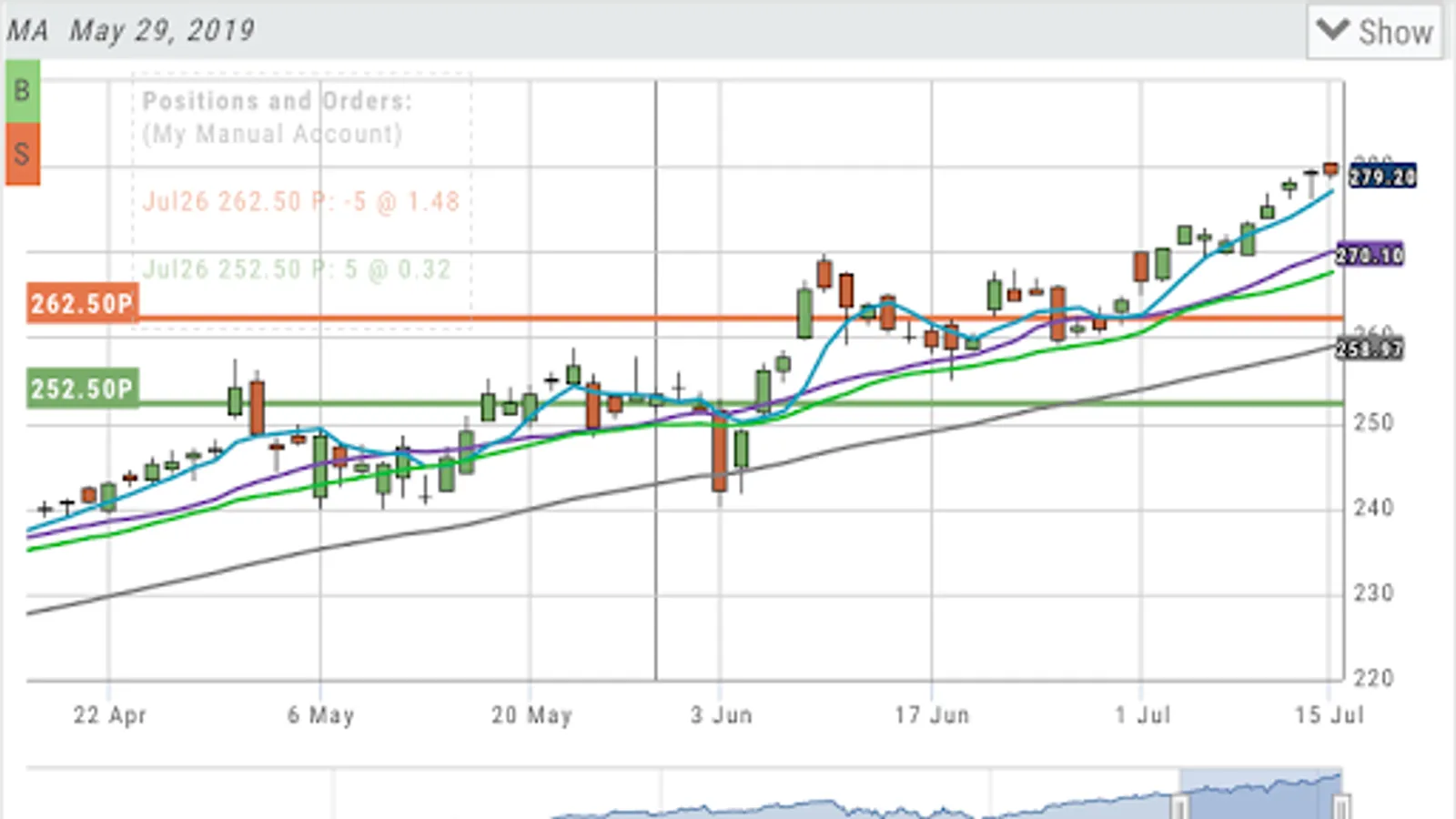Screen dimensions: 1456x819
Task: Click the Jul26 252.50 P: 5 @ 0.32 position
Action: click(297, 269)
